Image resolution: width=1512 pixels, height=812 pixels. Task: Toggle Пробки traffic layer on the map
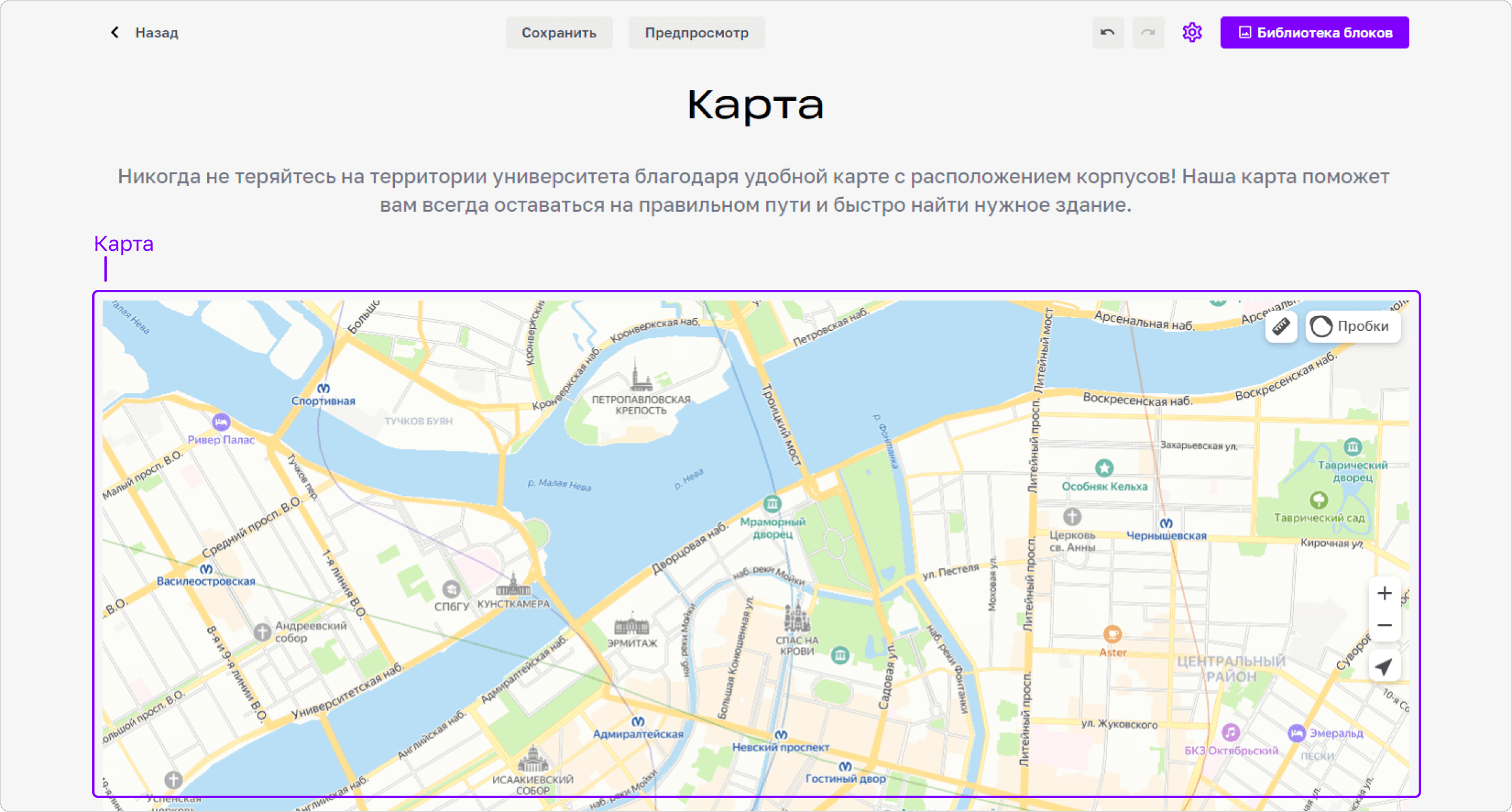point(1352,326)
